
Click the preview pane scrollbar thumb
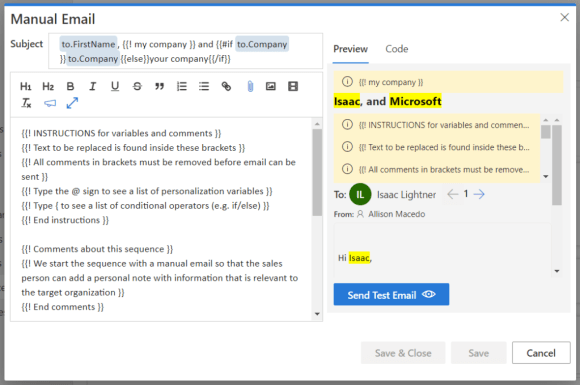557,165
